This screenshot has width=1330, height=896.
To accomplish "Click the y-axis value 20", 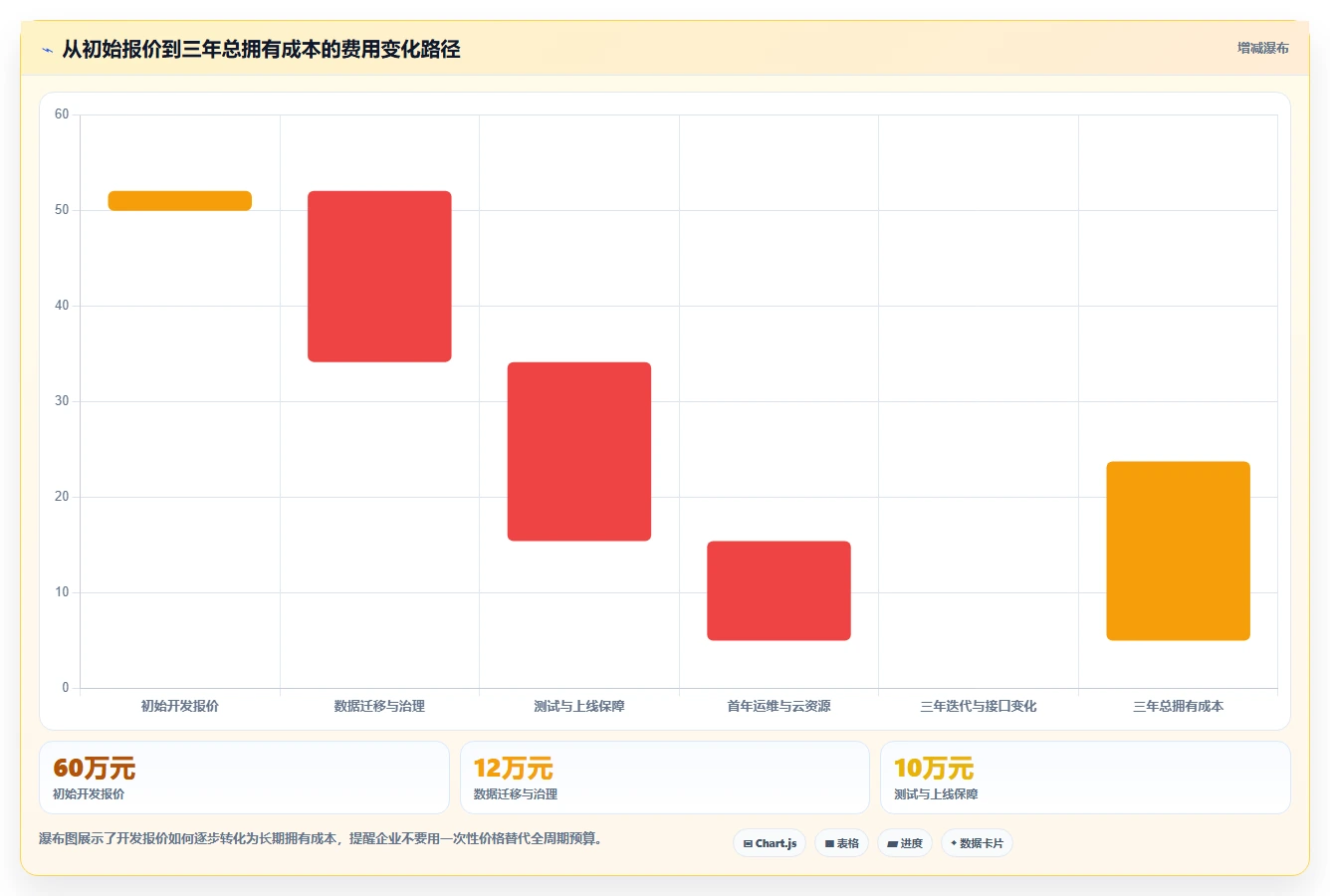I will [62, 497].
